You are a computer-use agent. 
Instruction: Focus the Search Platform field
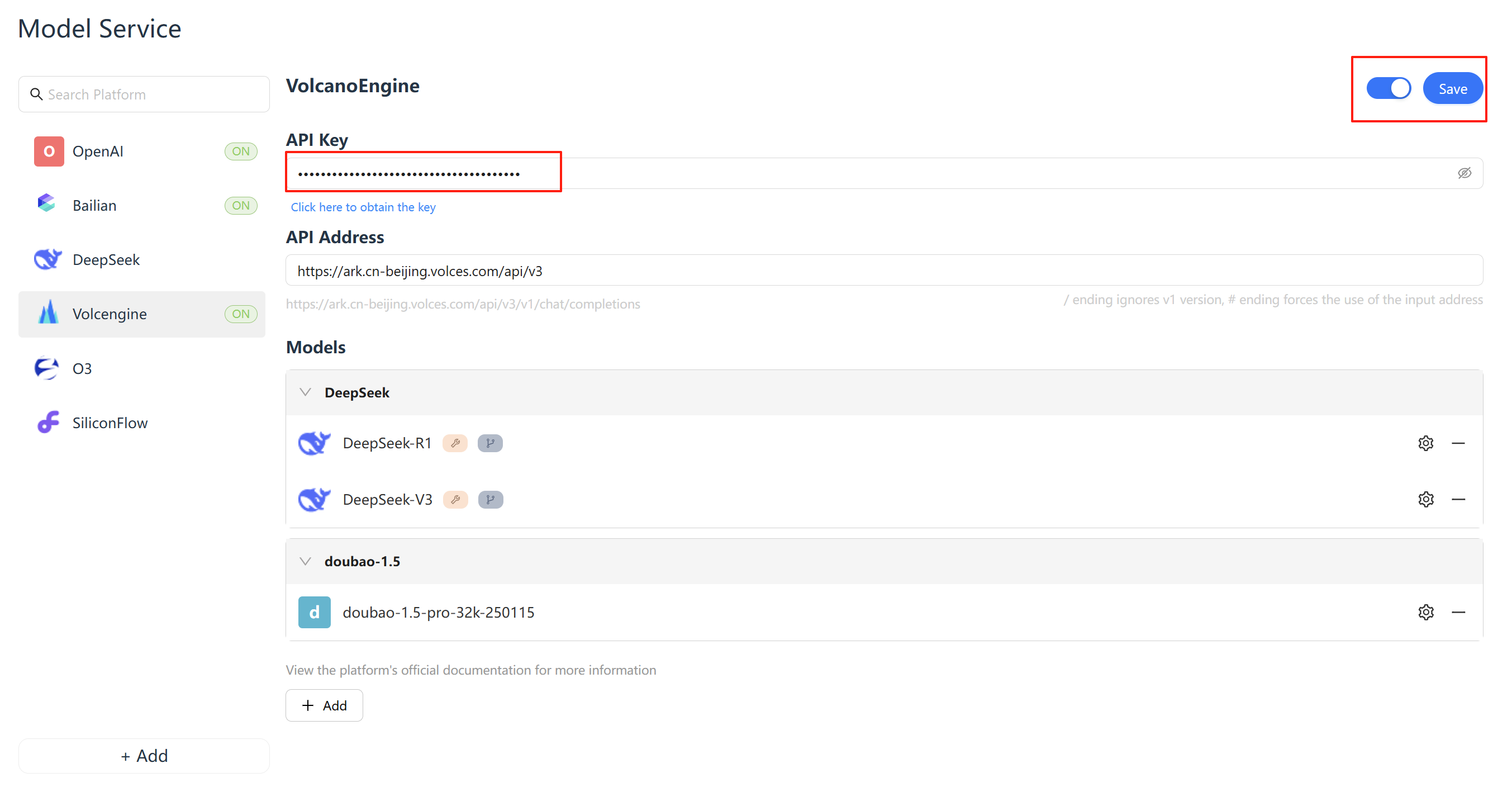[144, 94]
